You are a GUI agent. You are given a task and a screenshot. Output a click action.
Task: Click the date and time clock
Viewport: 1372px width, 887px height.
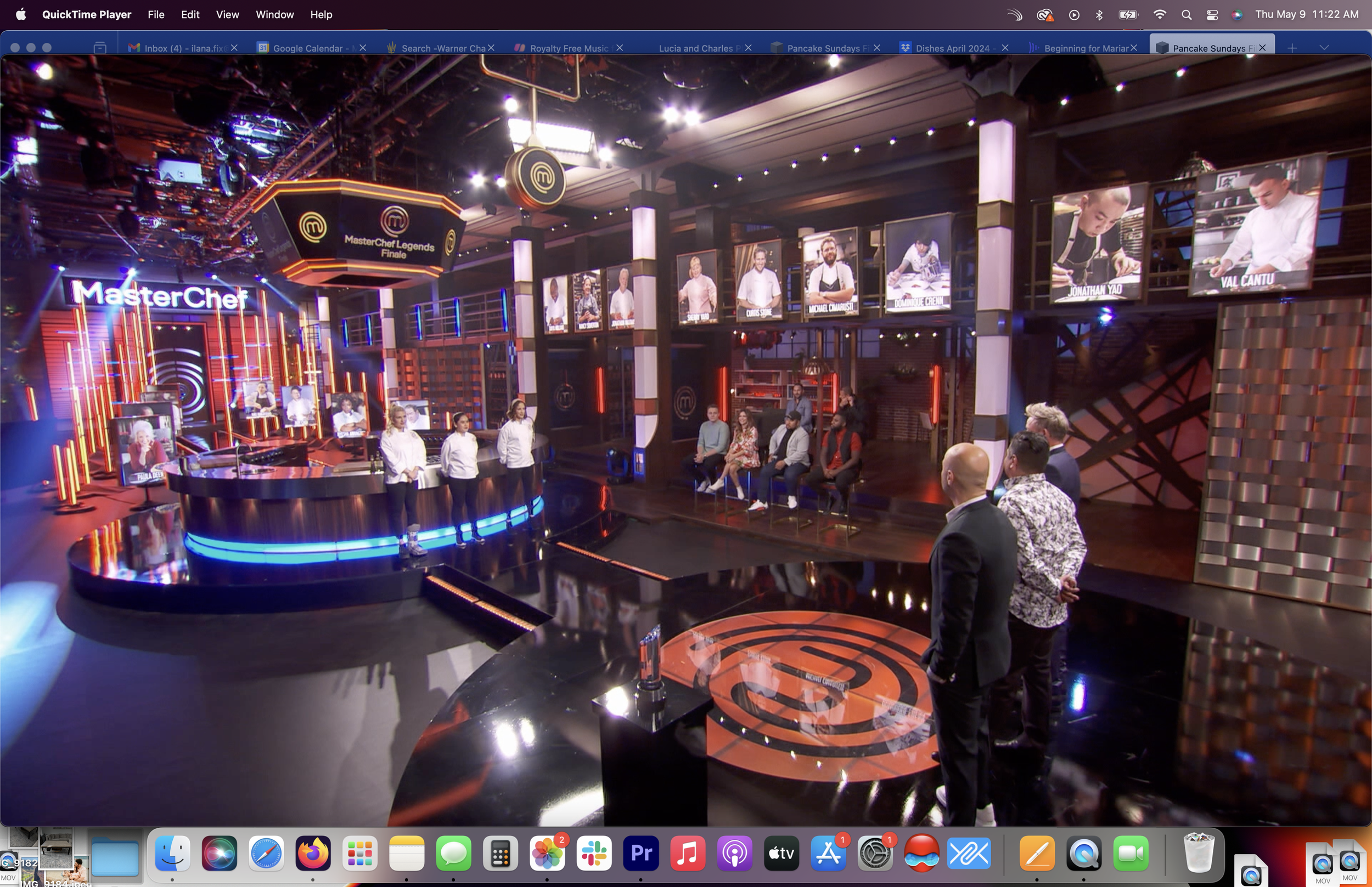coord(1306,15)
